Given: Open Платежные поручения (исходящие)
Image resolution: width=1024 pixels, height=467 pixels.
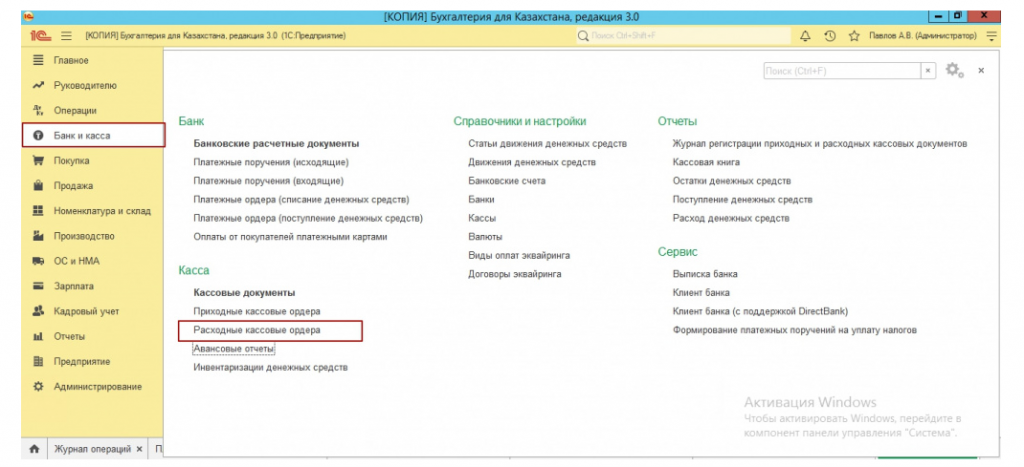Looking at the screenshot, I should click(x=271, y=162).
